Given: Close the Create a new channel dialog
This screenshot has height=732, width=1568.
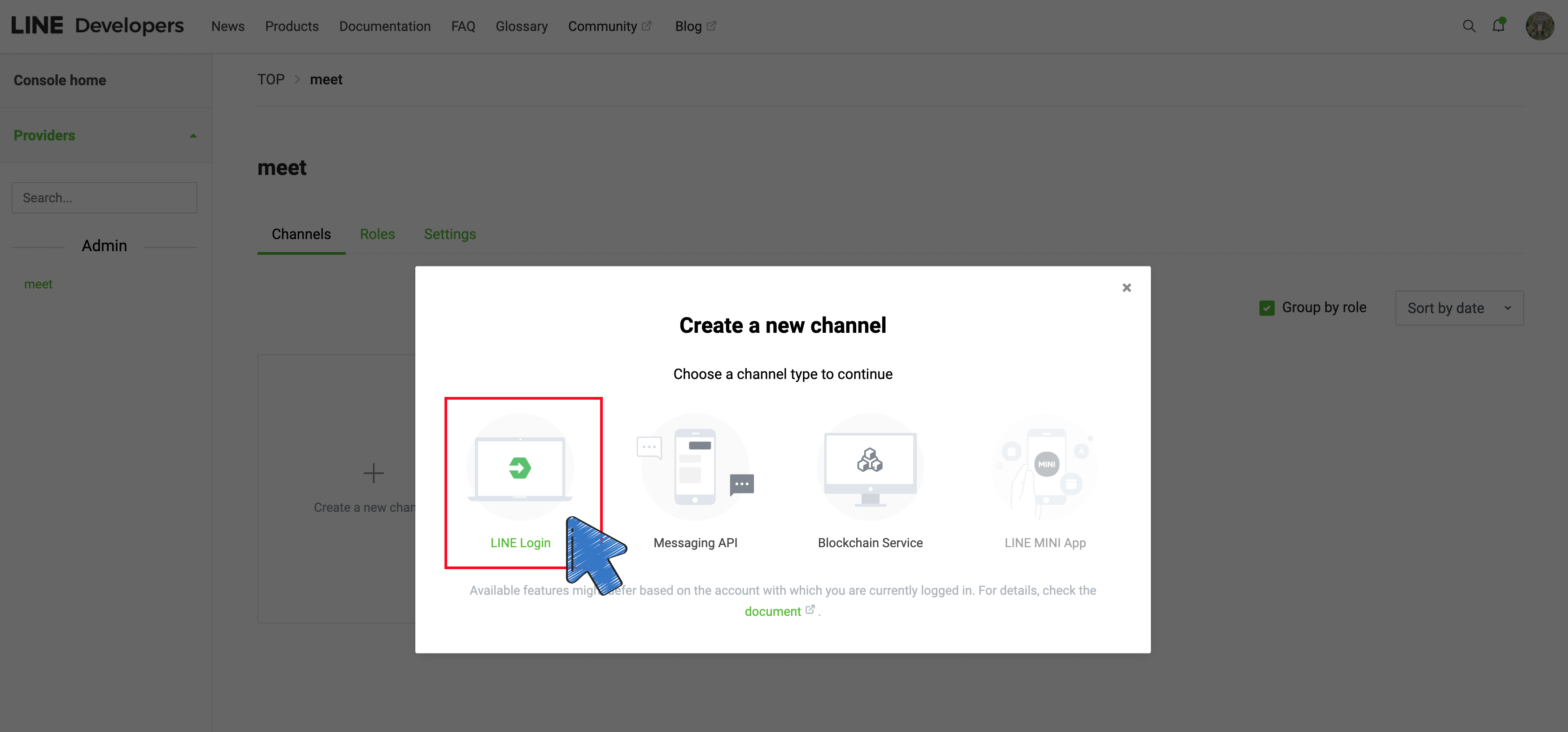Looking at the screenshot, I should pos(1126,288).
